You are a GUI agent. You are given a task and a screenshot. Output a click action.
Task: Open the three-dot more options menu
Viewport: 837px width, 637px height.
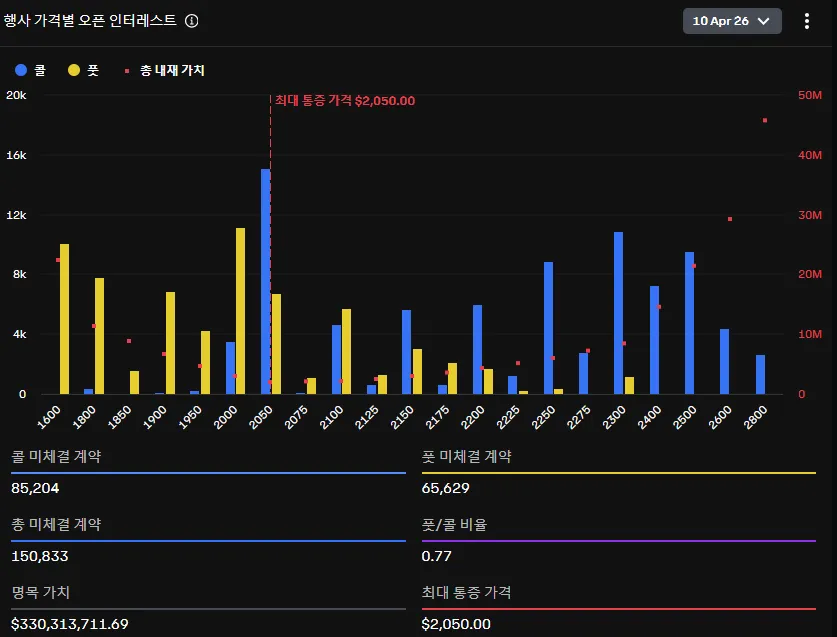coord(807,21)
